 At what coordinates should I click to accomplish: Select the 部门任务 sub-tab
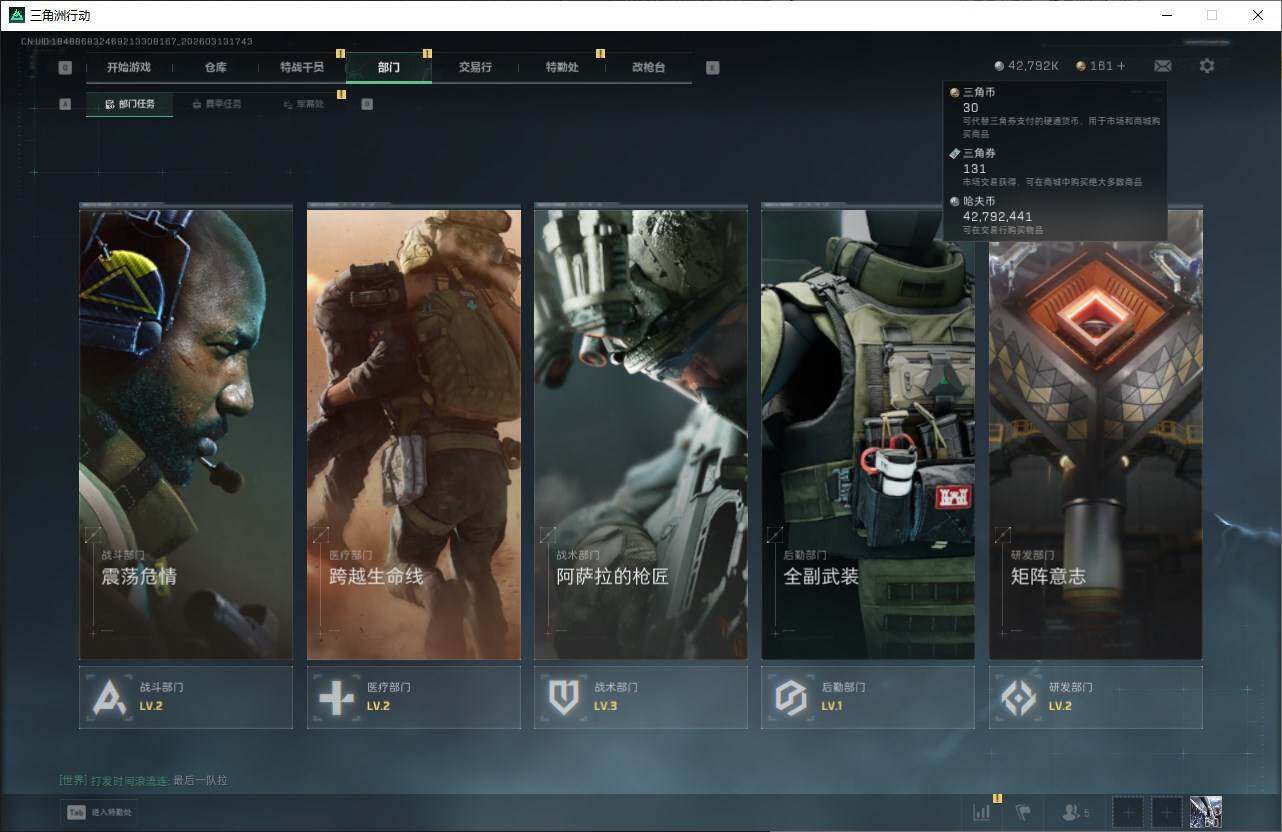point(129,104)
